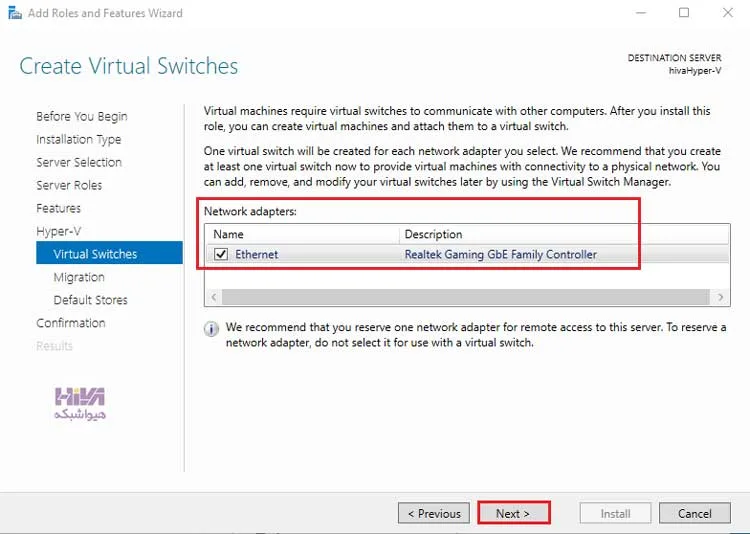Maximize the wizard window
This screenshot has width=750, height=534.
click(684, 13)
